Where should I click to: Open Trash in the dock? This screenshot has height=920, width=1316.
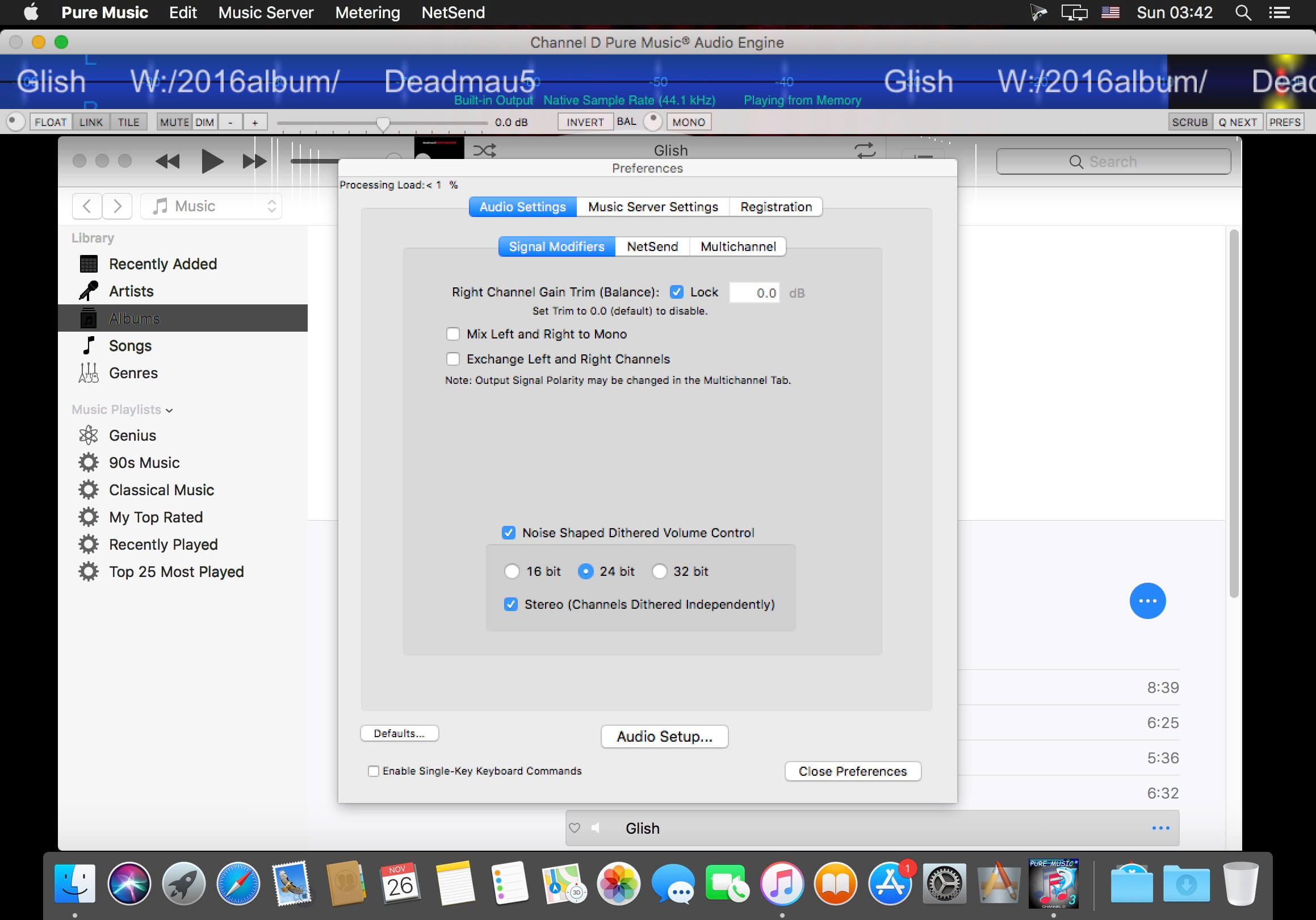pos(1240,883)
